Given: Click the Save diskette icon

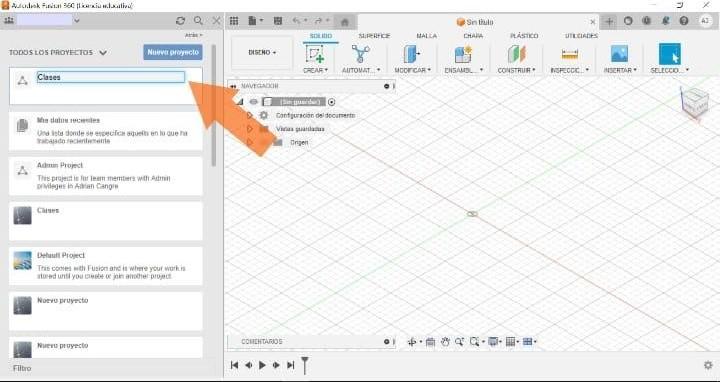Looking at the screenshot, I should (x=278, y=21).
